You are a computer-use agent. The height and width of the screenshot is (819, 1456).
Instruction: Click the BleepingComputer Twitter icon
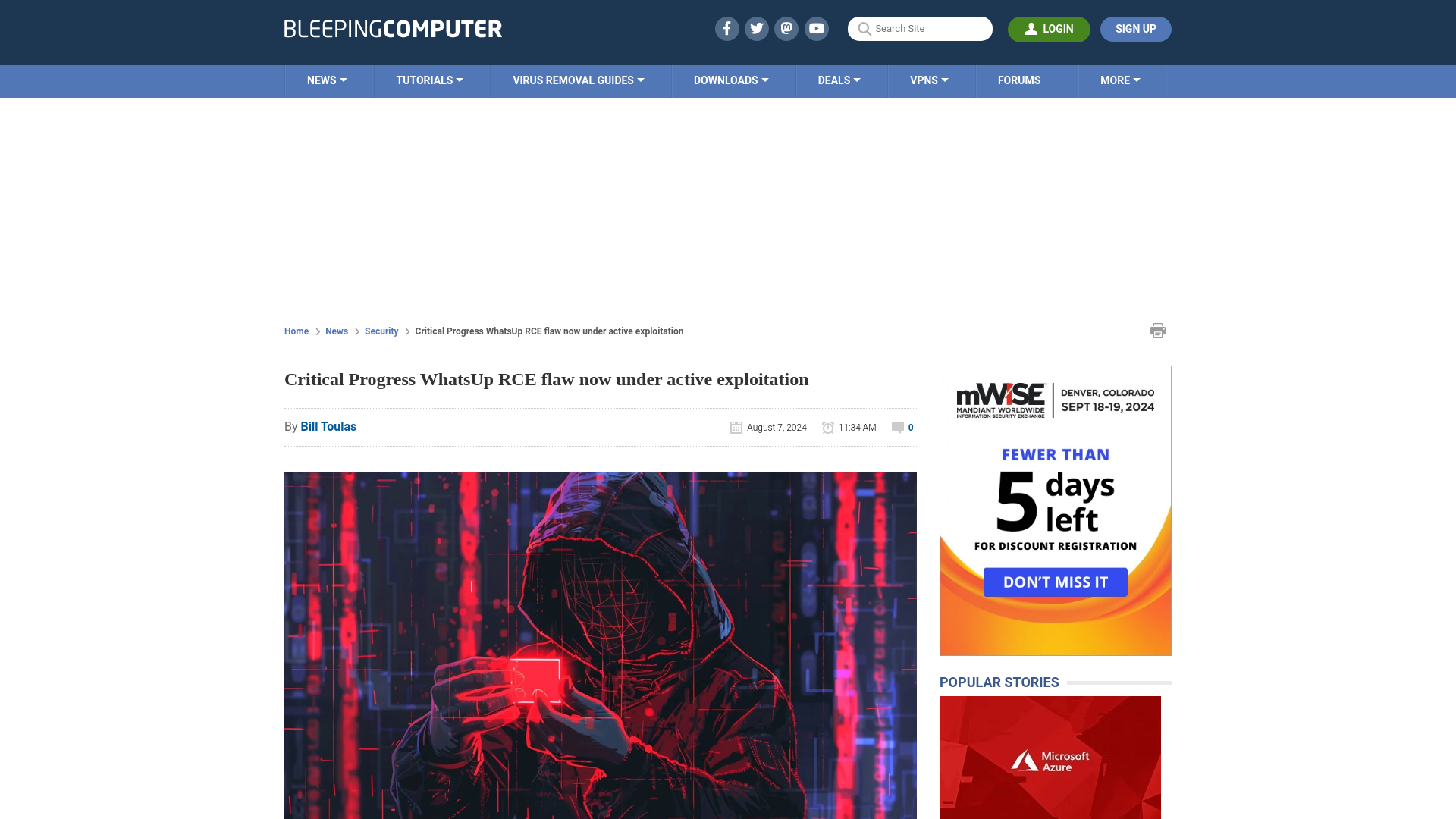coord(756,28)
